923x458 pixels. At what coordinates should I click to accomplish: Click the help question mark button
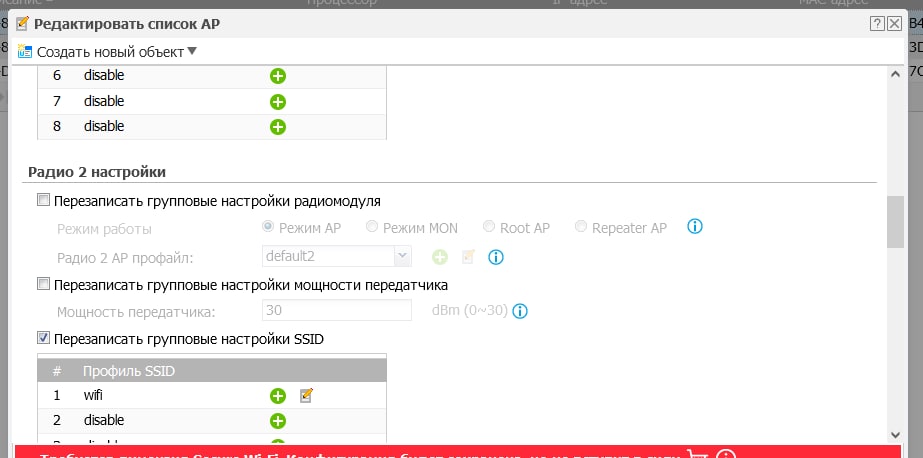pyautogui.click(x=877, y=23)
